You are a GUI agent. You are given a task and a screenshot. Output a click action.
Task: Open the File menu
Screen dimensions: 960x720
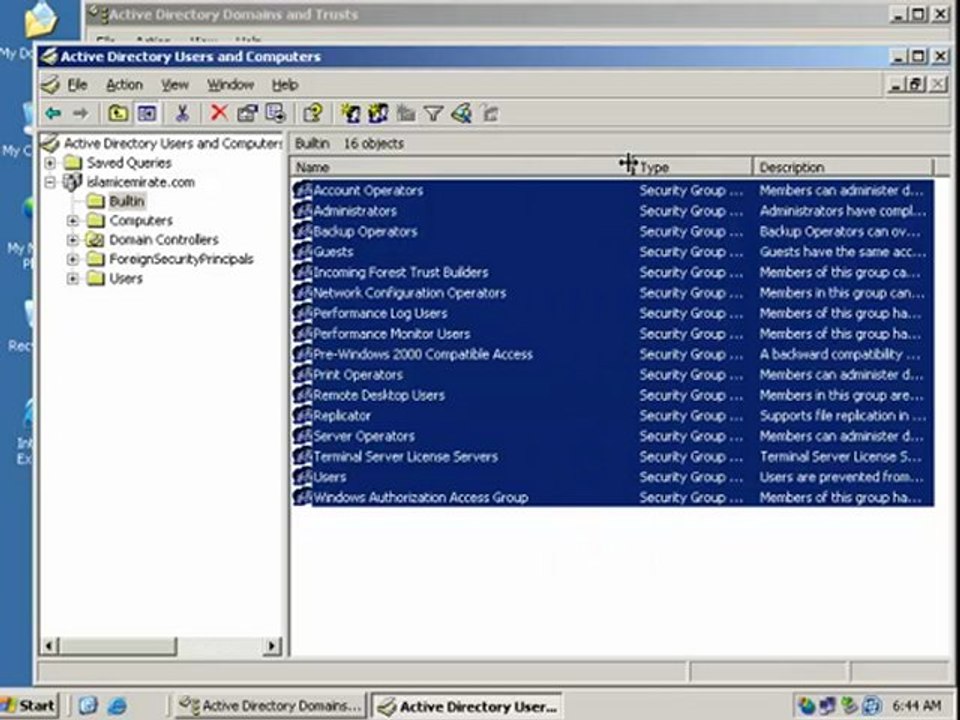77,85
